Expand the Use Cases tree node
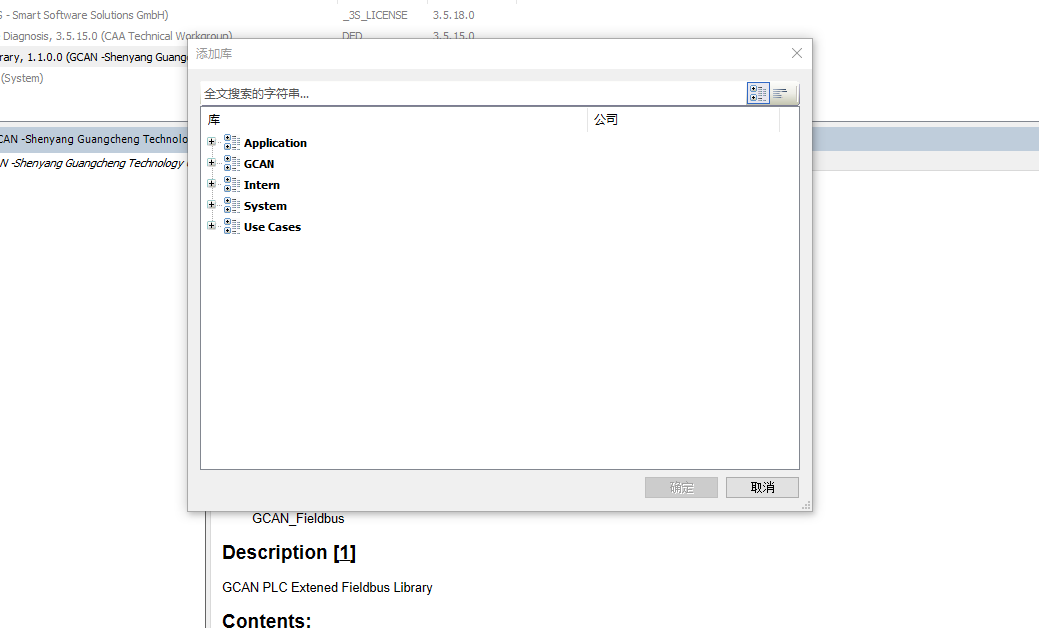 click(x=211, y=226)
